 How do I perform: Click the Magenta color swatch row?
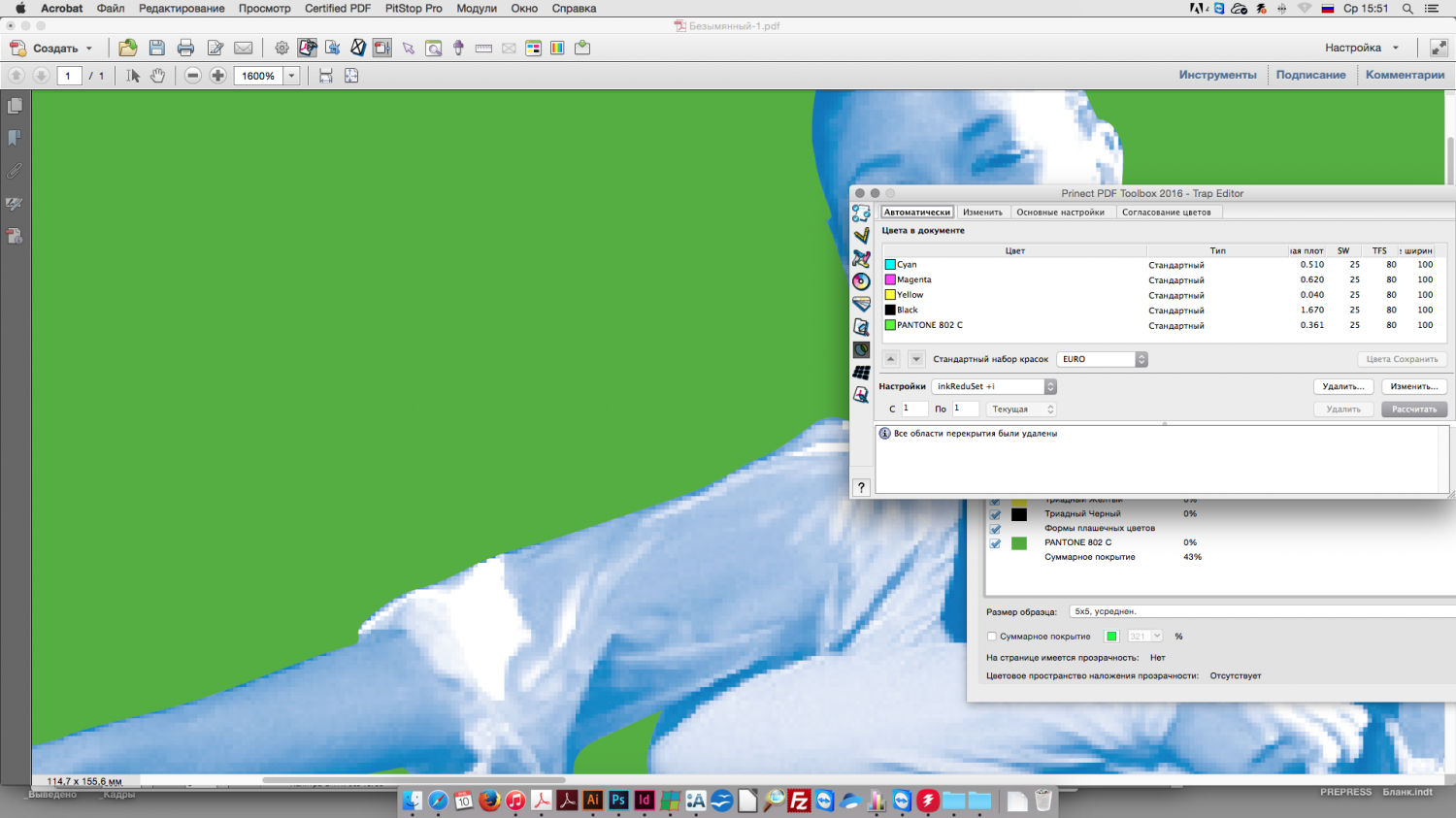coord(1164,279)
